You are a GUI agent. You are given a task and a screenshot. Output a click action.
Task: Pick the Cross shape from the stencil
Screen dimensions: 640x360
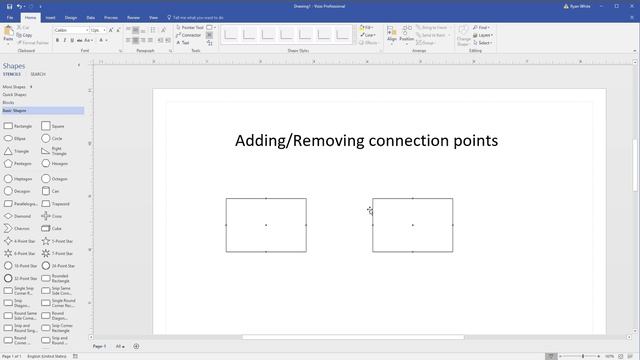(52, 216)
